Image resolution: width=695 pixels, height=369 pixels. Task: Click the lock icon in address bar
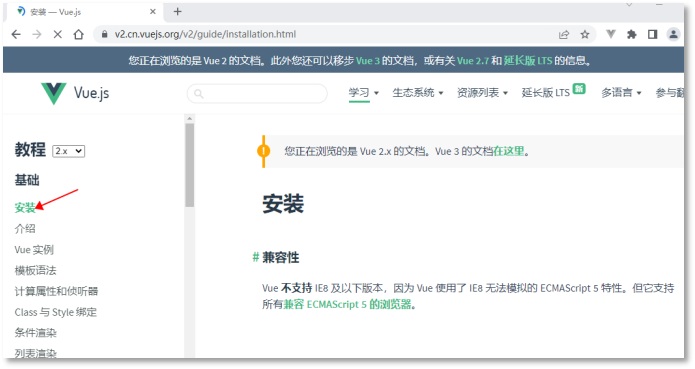point(105,35)
